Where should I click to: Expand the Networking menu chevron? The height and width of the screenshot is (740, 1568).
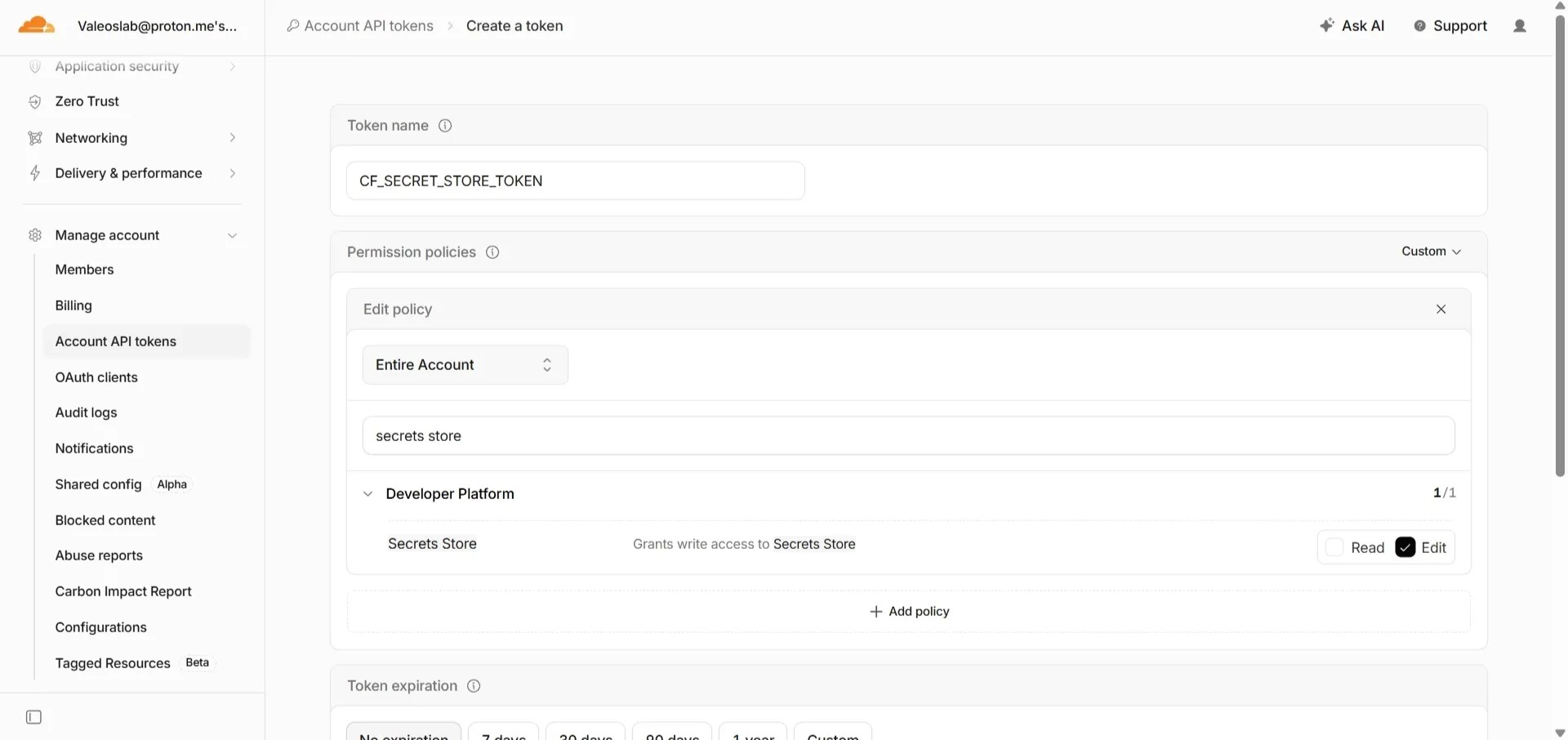(x=233, y=138)
